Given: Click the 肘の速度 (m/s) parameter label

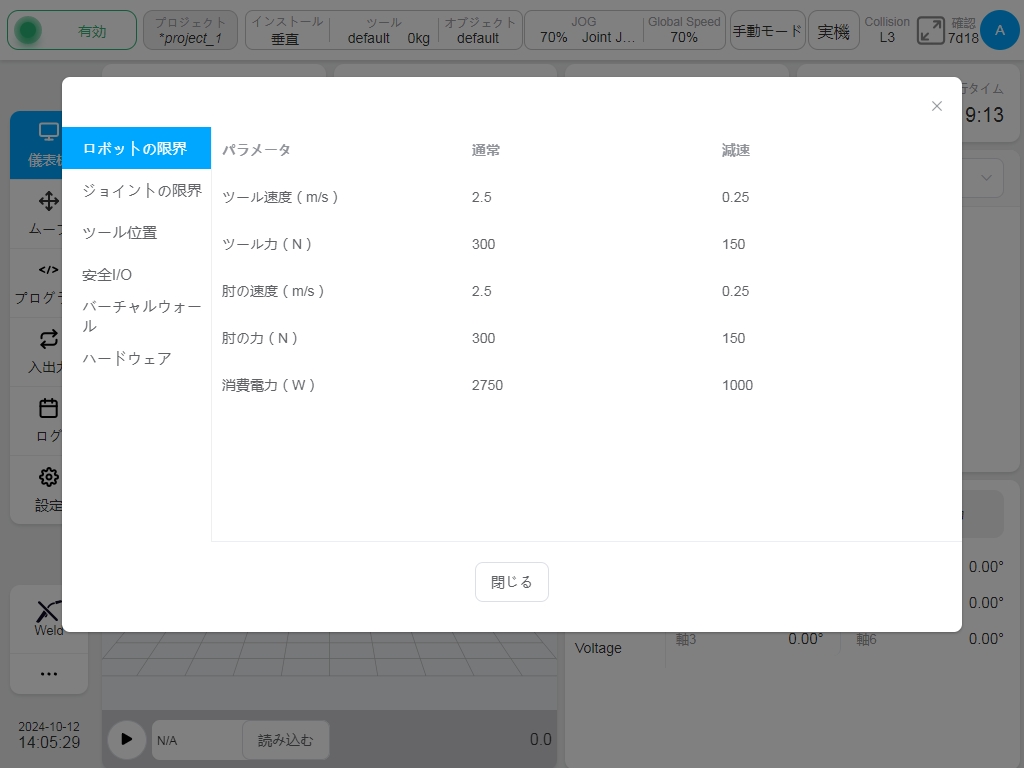Looking at the screenshot, I should click(273, 291).
